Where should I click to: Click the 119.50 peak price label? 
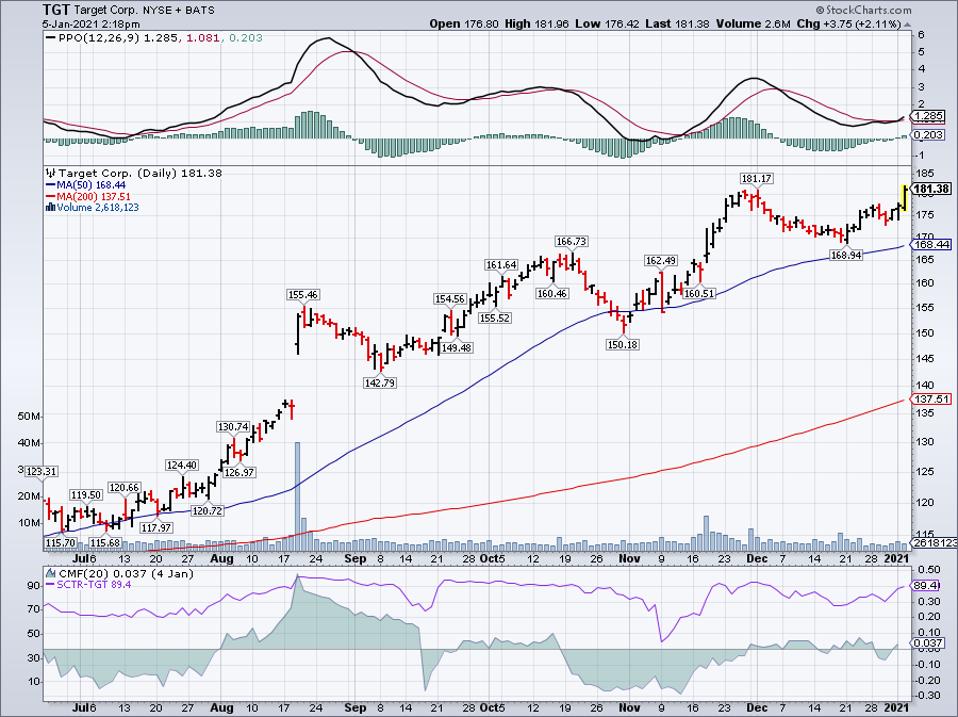86,495
